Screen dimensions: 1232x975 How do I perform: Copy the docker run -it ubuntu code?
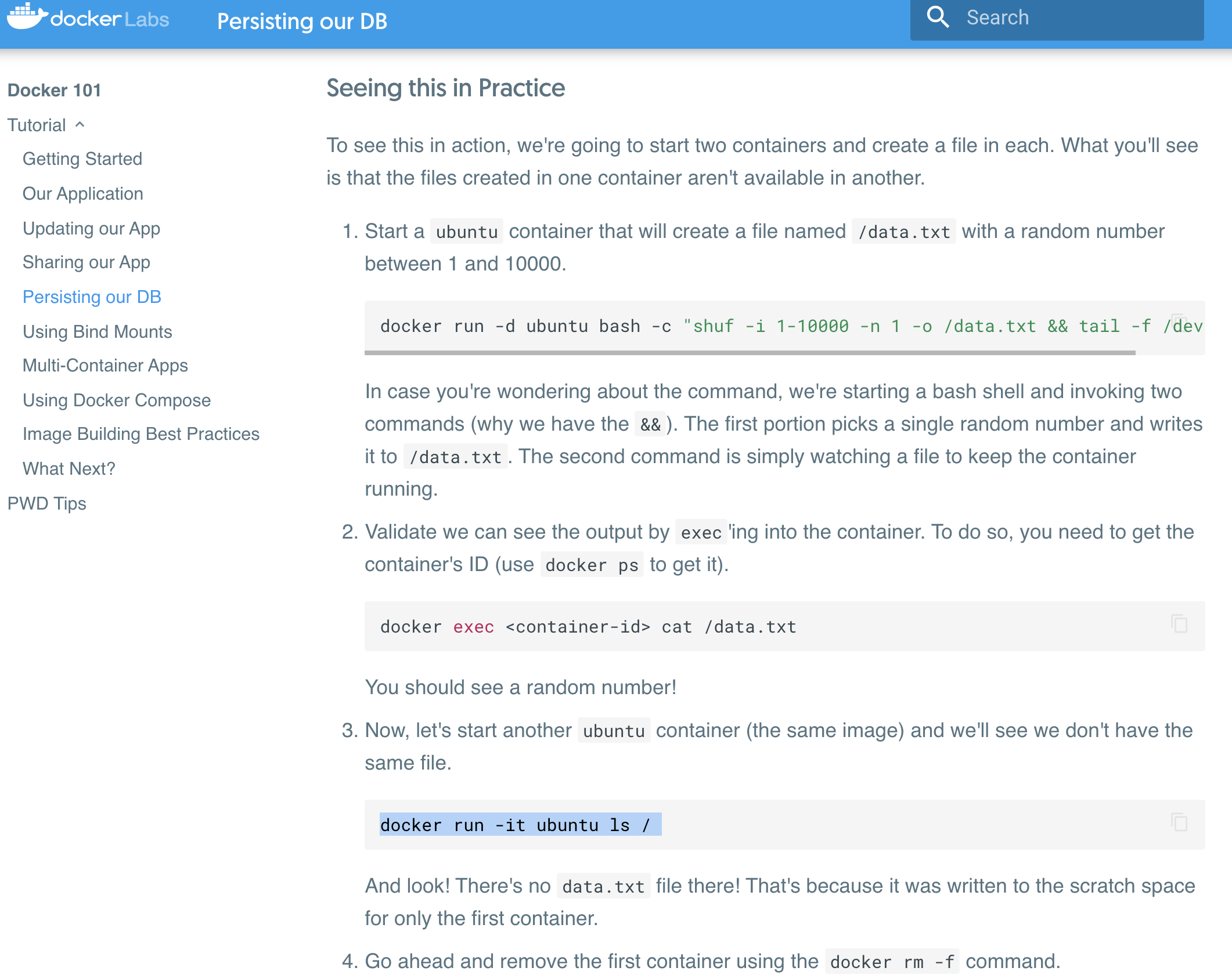(1179, 822)
